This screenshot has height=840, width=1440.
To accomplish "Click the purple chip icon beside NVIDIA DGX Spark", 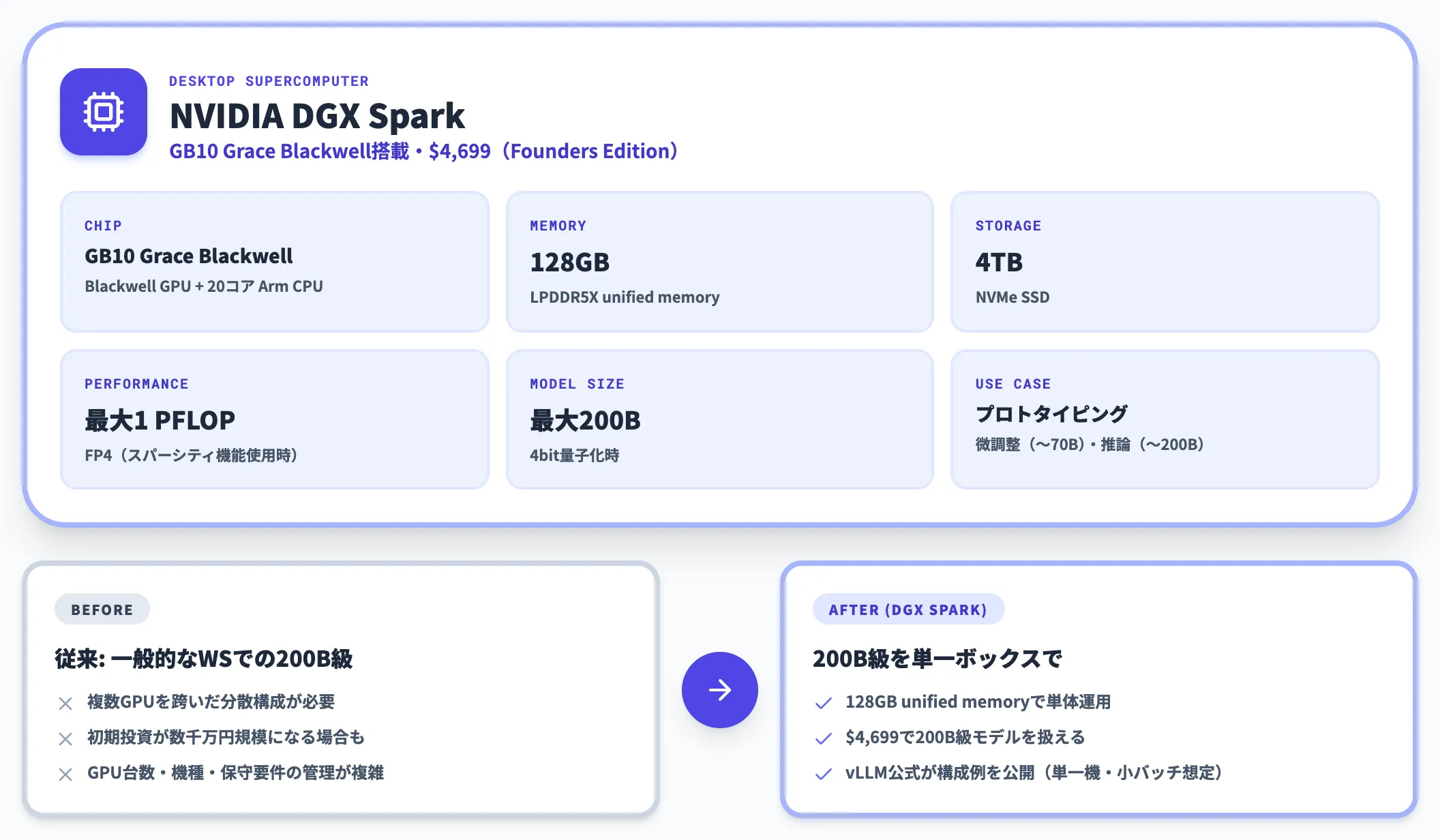I will pos(104,112).
